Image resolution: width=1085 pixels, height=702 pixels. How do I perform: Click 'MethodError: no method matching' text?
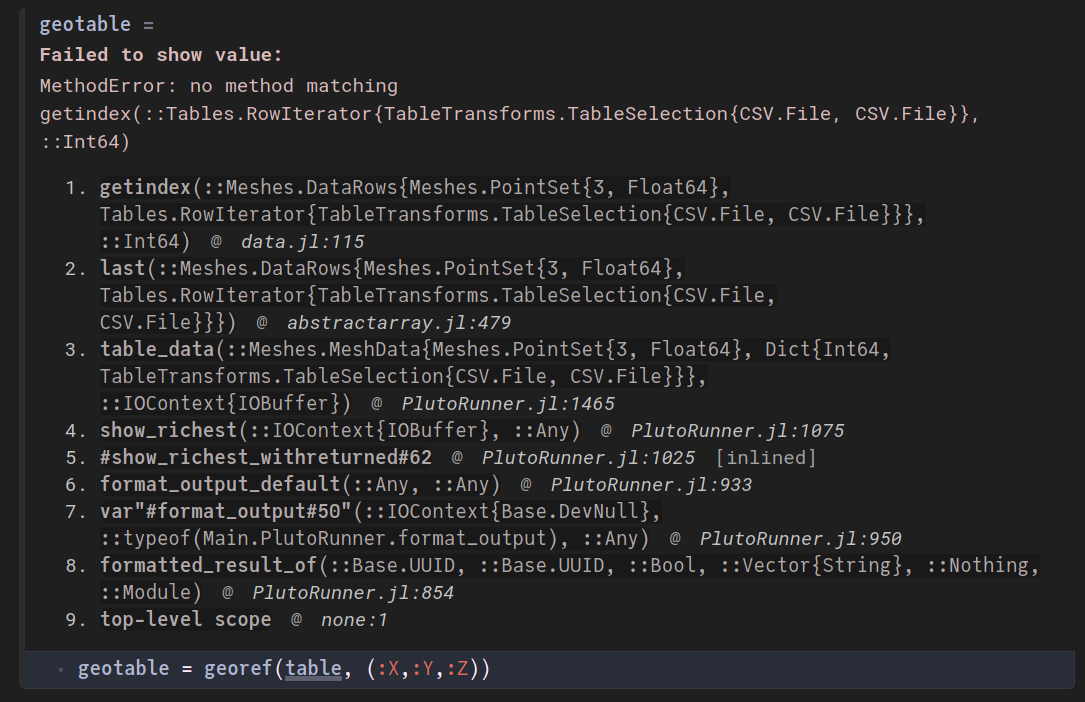tap(219, 86)
